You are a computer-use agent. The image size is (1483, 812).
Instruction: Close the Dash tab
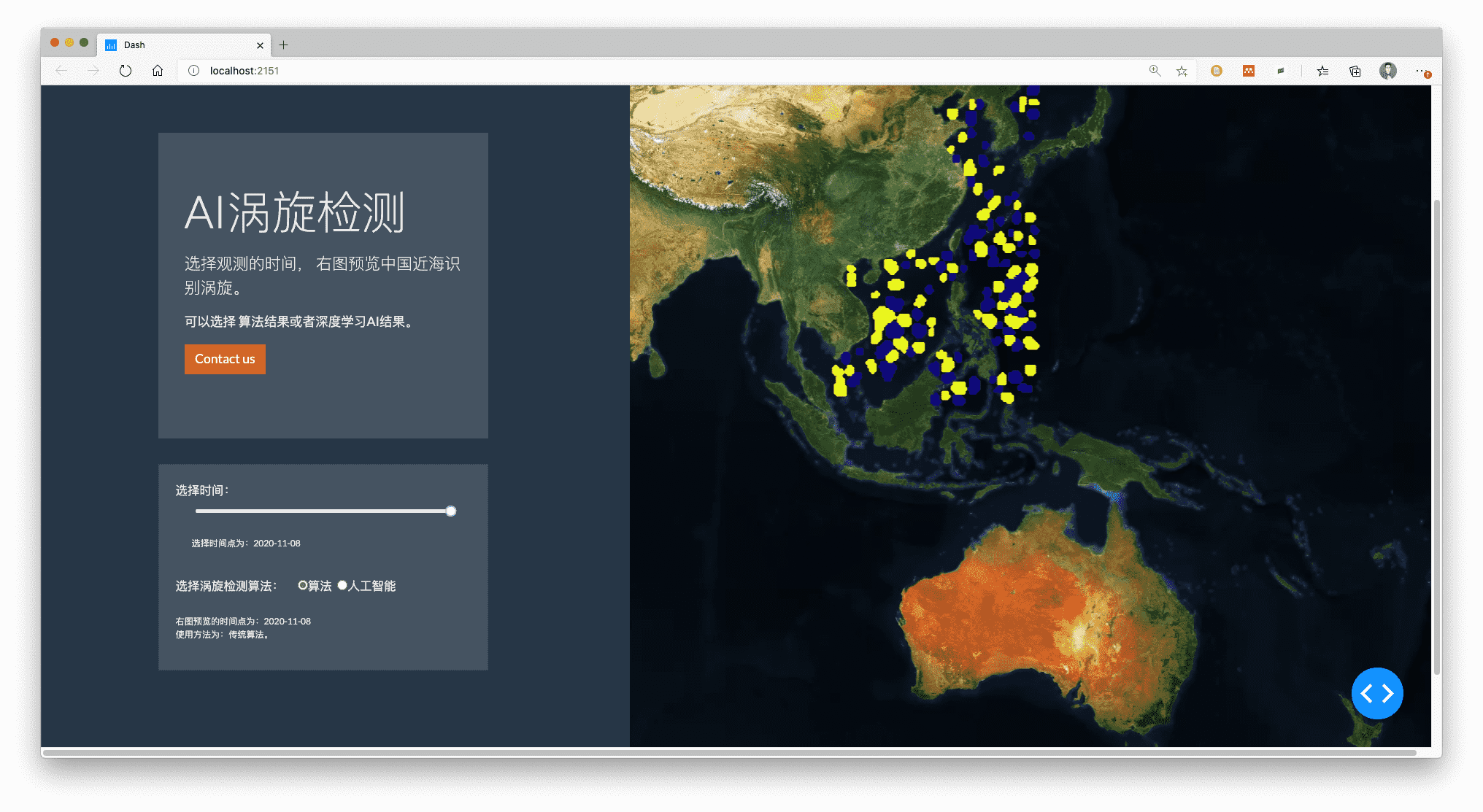tap(260, 45)
